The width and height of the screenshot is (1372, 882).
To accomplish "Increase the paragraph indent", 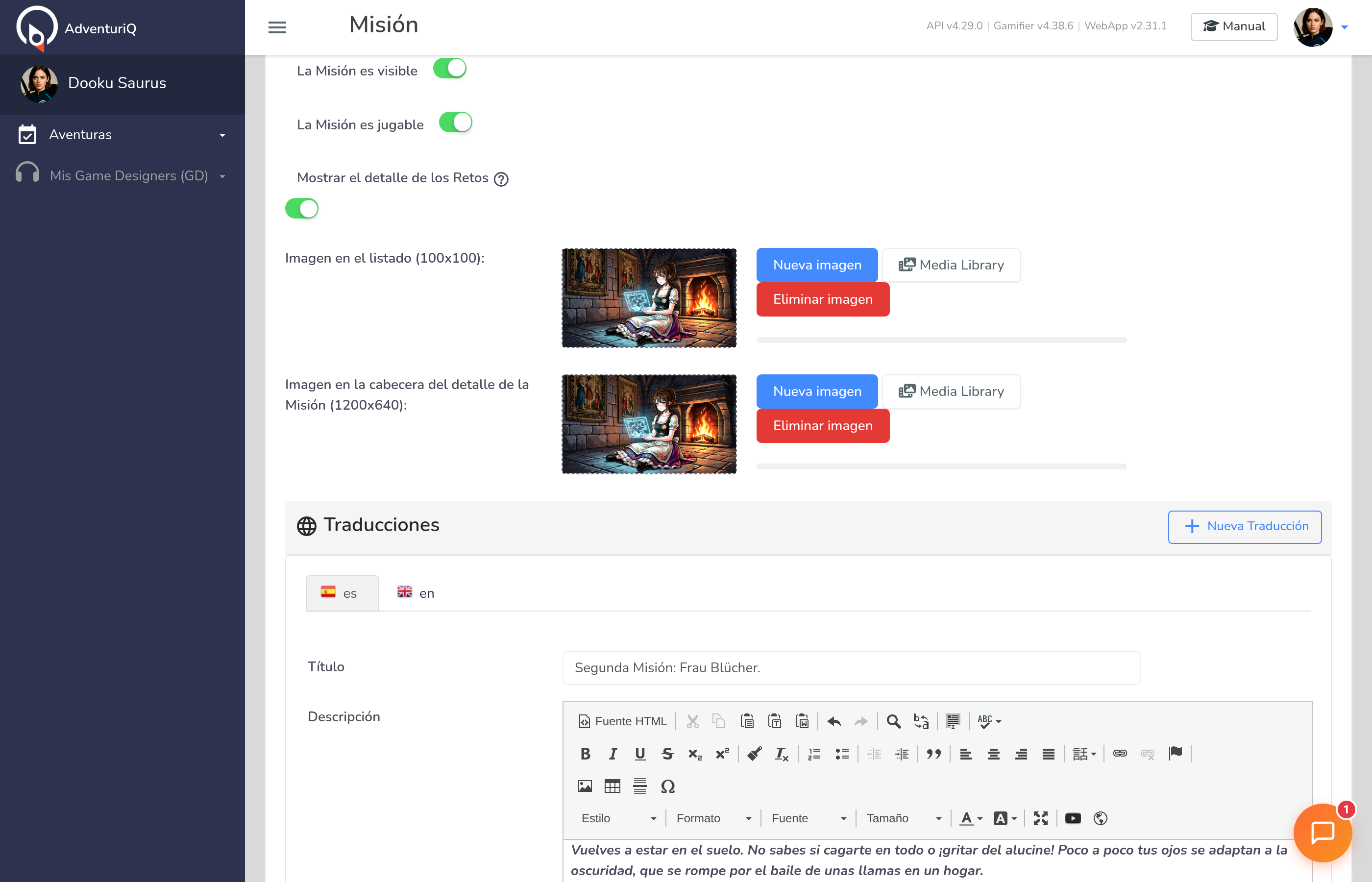I will pyautogui.click(x=902, y=754).
